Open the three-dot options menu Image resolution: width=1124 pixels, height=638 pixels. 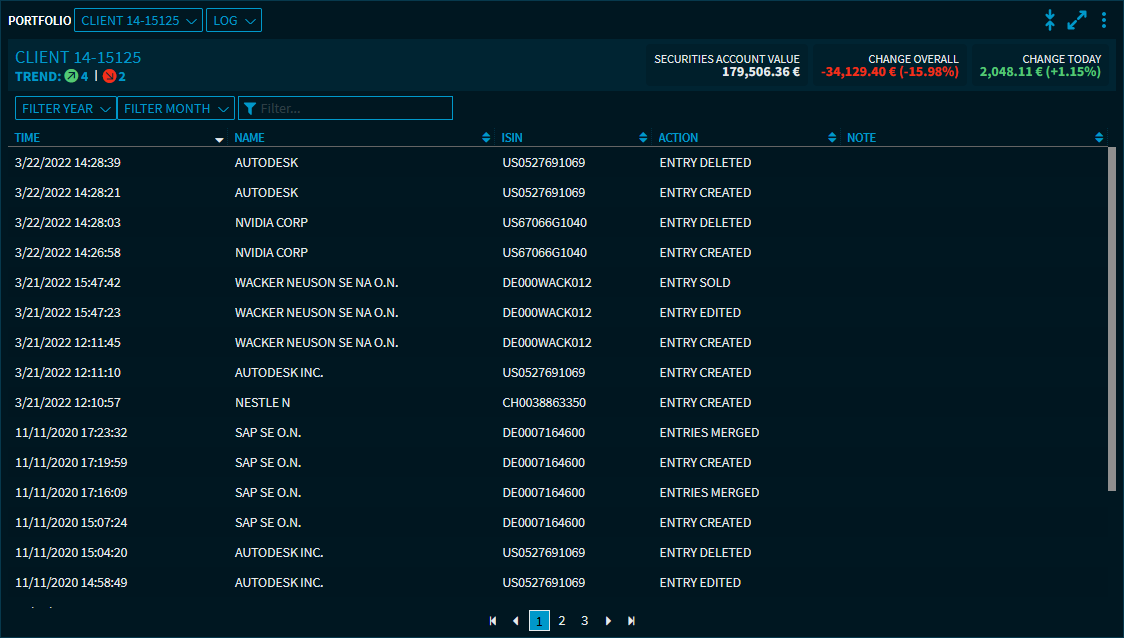tap(1104, 20)
